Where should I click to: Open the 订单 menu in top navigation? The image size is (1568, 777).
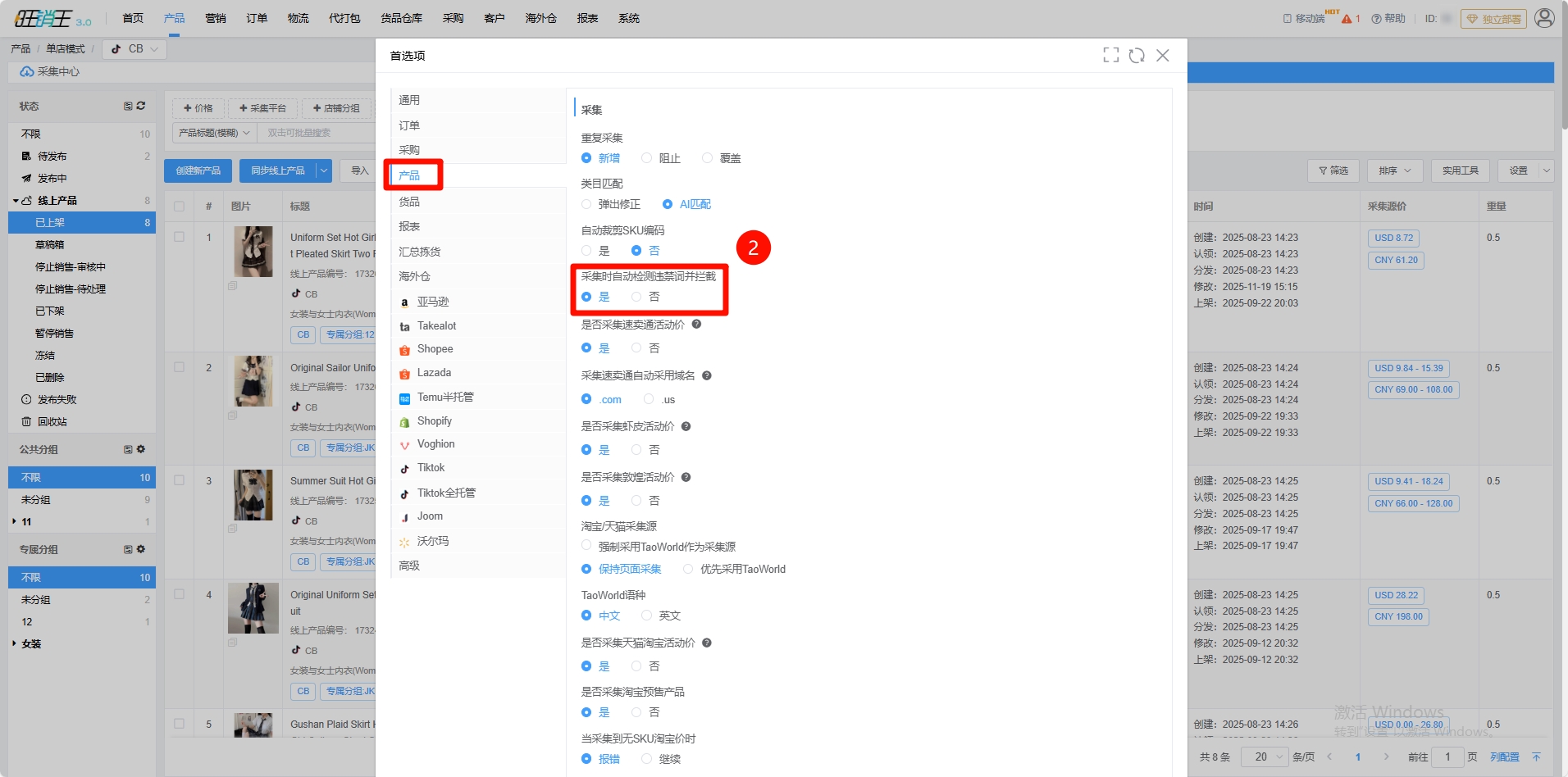click(257, 18)
